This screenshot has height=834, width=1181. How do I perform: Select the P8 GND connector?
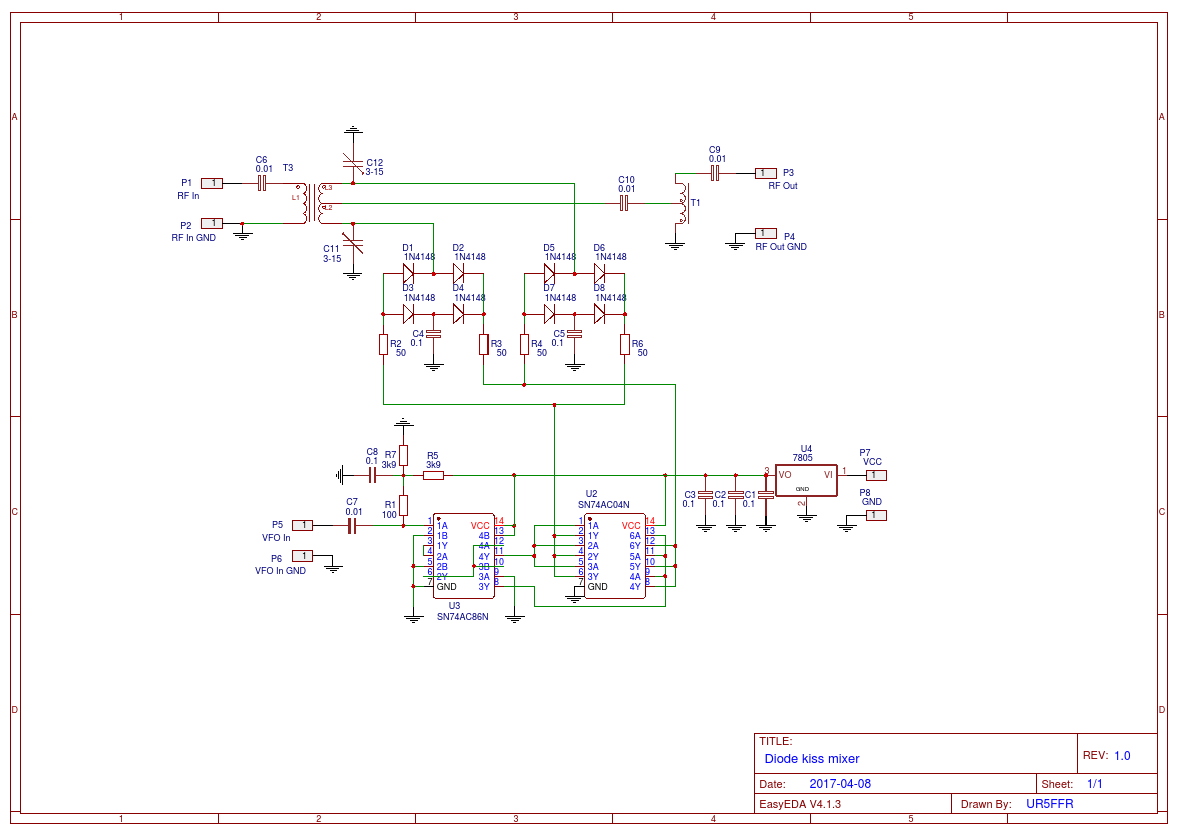(876, 515)
